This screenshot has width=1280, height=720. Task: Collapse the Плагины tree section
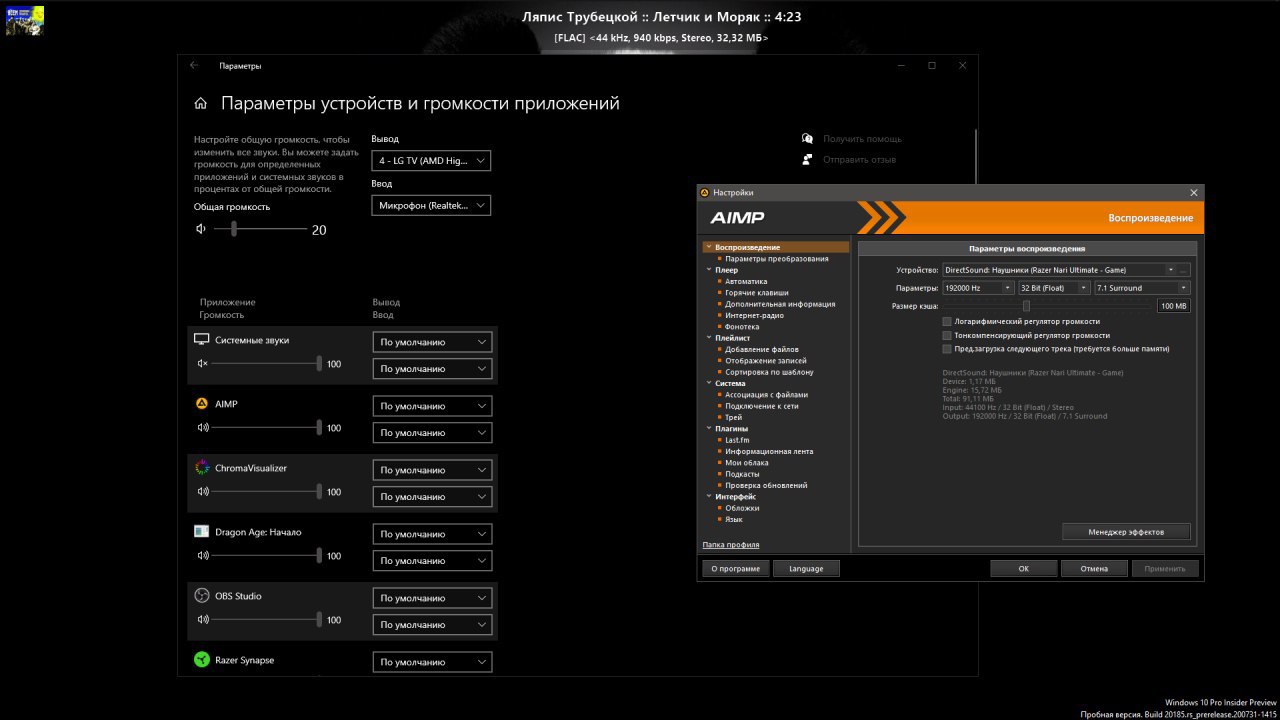click(707, 429)
